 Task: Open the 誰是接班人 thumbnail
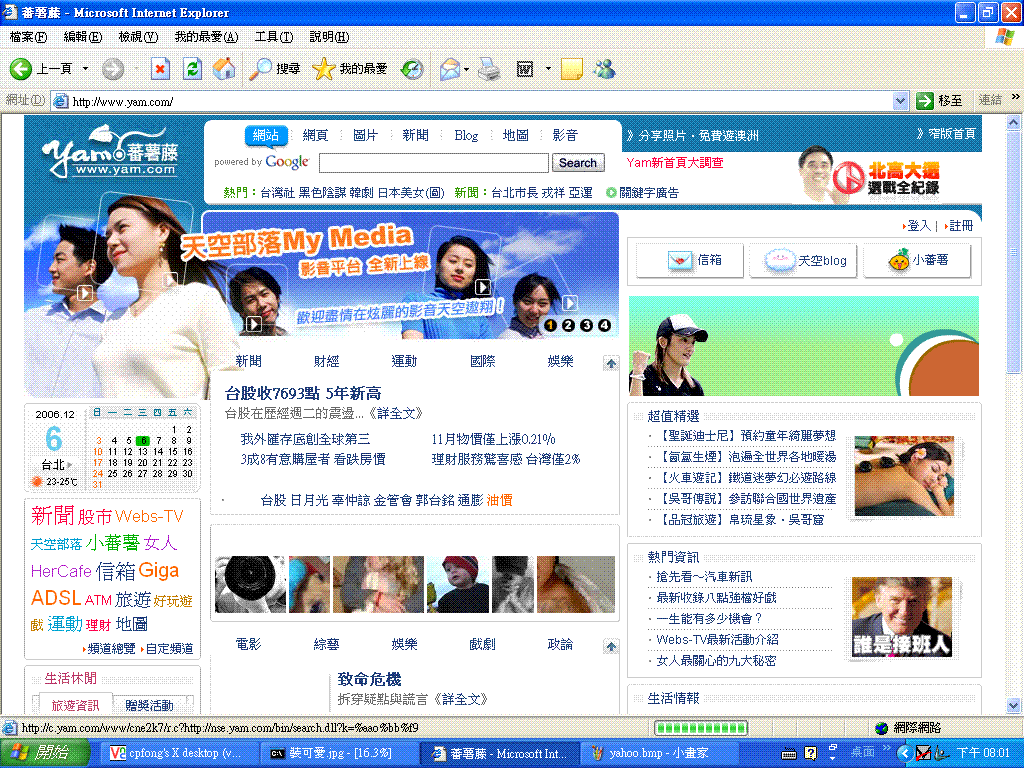pyautogui.click(x=901, y=618)
